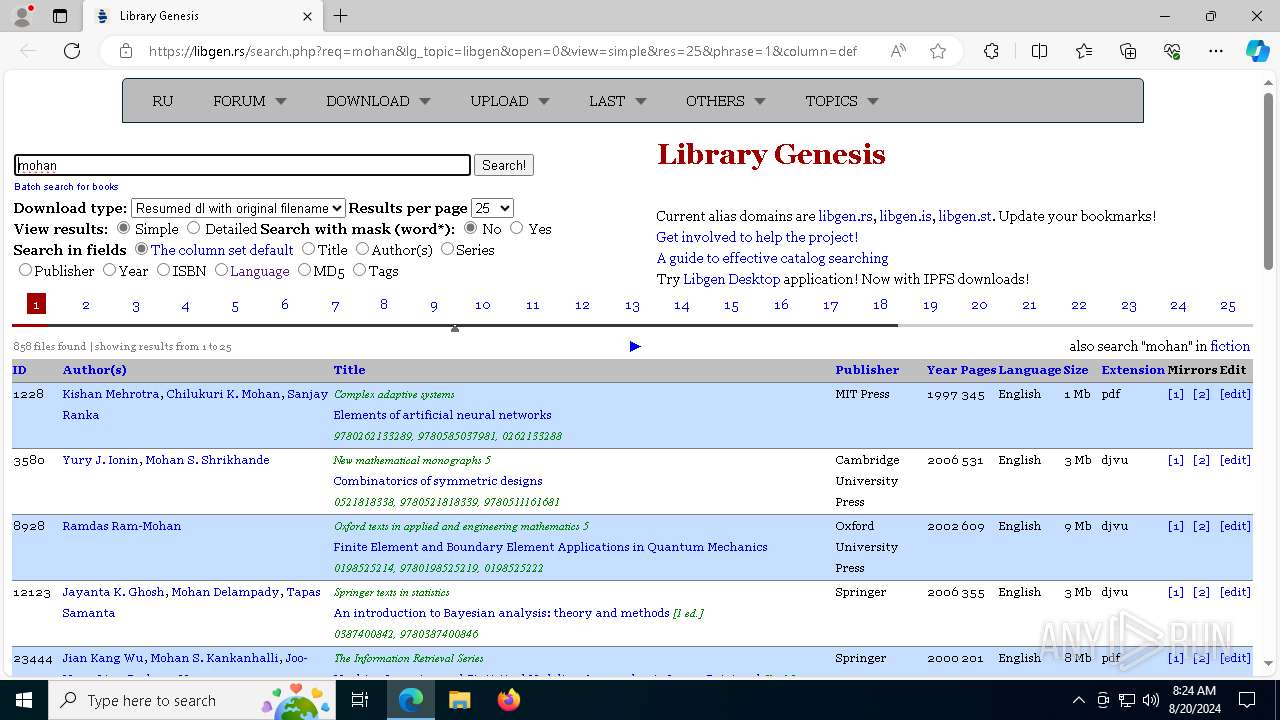Image resolution: width=1280 pixels, height=720 pixels.
Task: Open Libgen Desktop link
Action: pyautogui.click(x=731, y=279)
